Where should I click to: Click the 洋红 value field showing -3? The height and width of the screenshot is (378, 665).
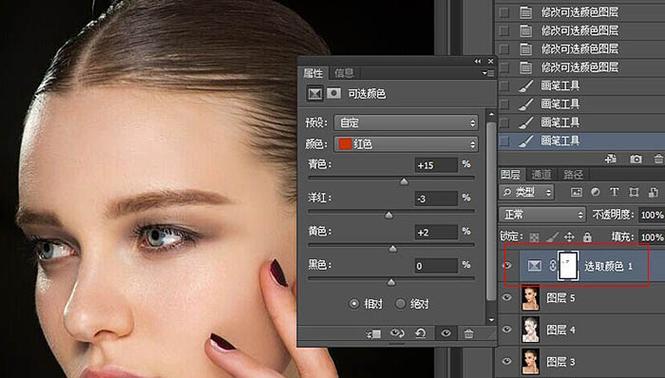click(x=436, y=199)
